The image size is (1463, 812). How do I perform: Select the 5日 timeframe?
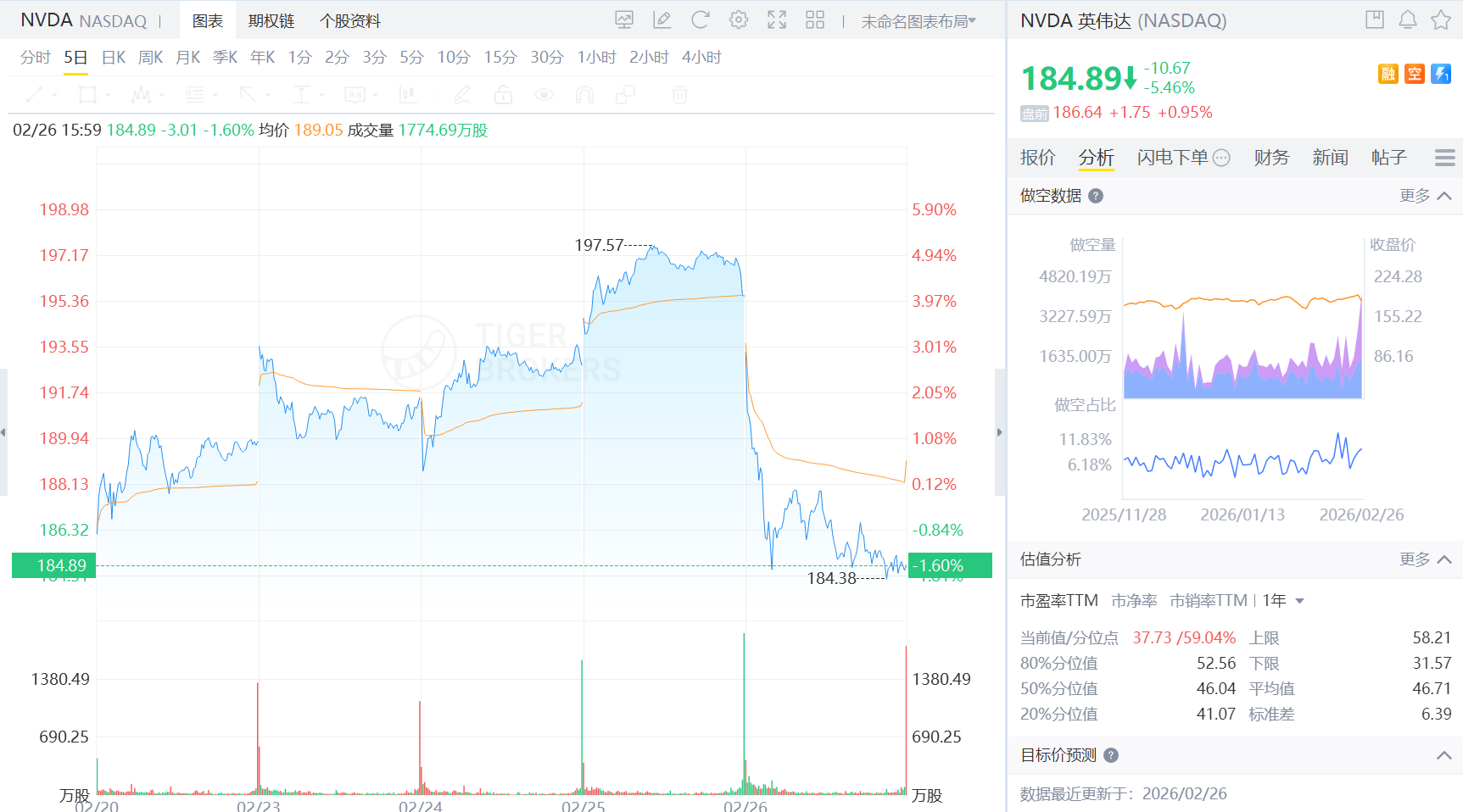point(75,58)
